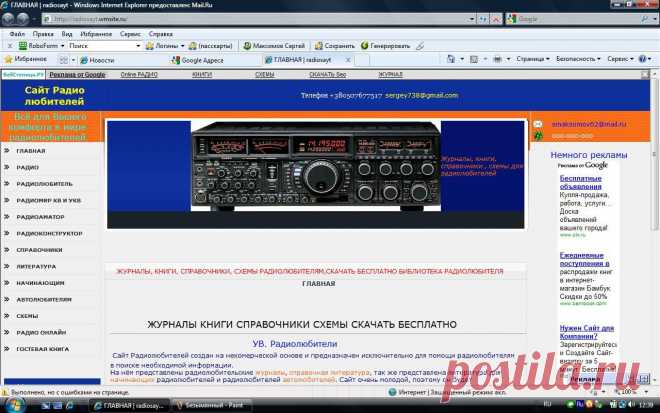Image resolution: width=660 pixels, height=413 pixels.
Task: Click the ГЛАВНАЯ | radiosayt taskbar button
Action: [x=130, y=405]
